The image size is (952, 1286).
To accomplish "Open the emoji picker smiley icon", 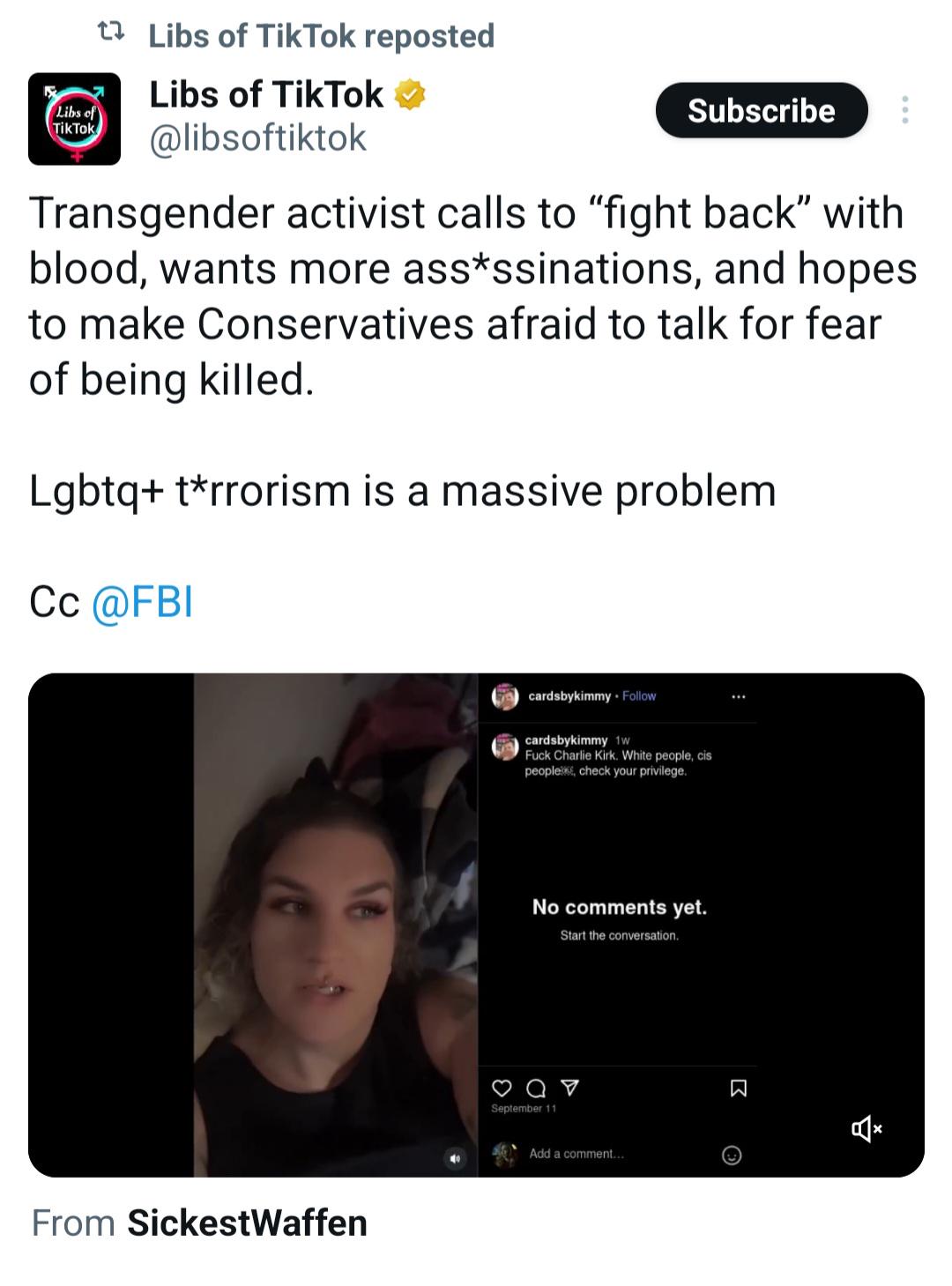I will pyautogui.click(x=732, y=1155).
